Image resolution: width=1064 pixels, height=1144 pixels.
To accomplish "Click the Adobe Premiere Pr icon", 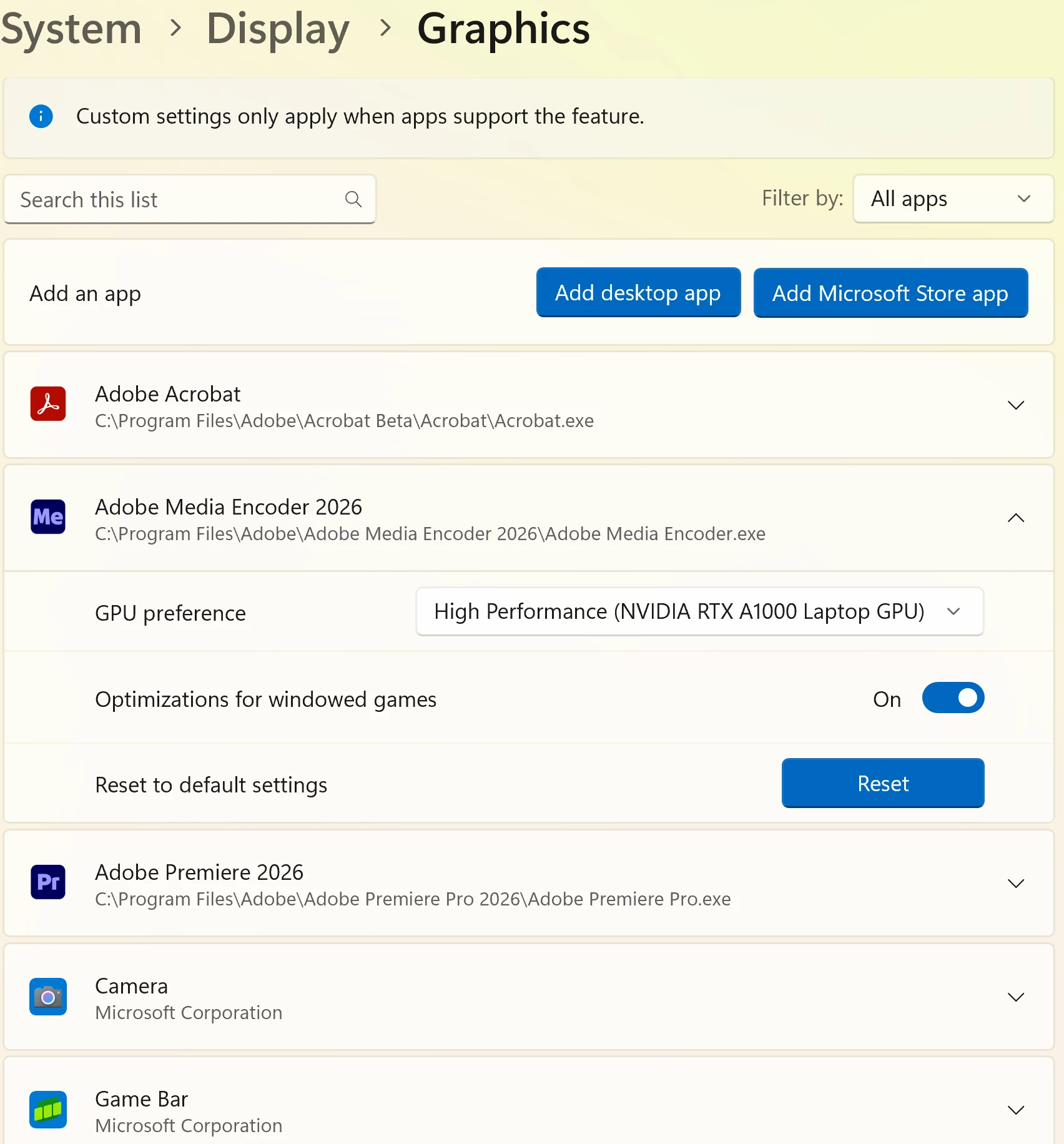I will click(x=48, y=882).
